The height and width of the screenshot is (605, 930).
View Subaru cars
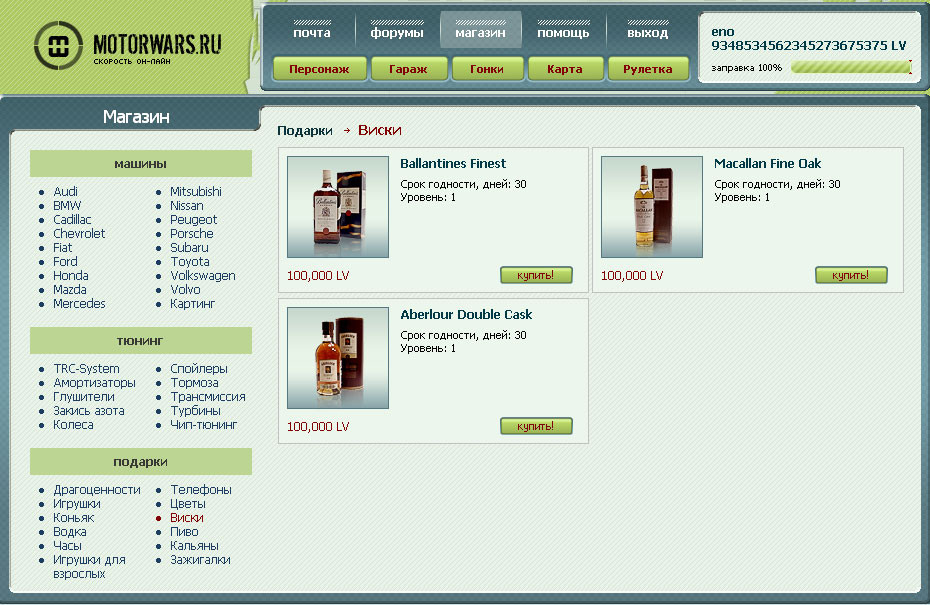click(x=189, y=247)
